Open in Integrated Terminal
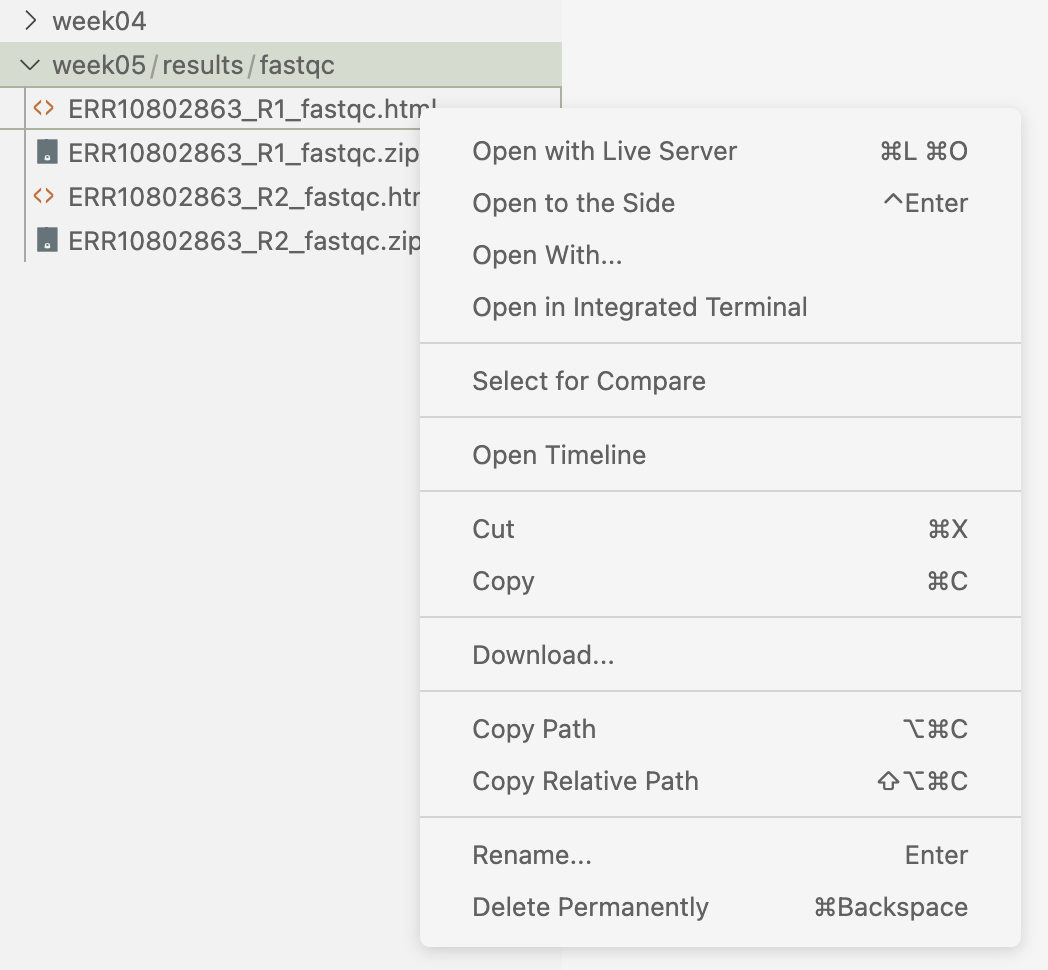This screenshot has height=970, width=1048. pyautogui.click(x=639, y=307)
